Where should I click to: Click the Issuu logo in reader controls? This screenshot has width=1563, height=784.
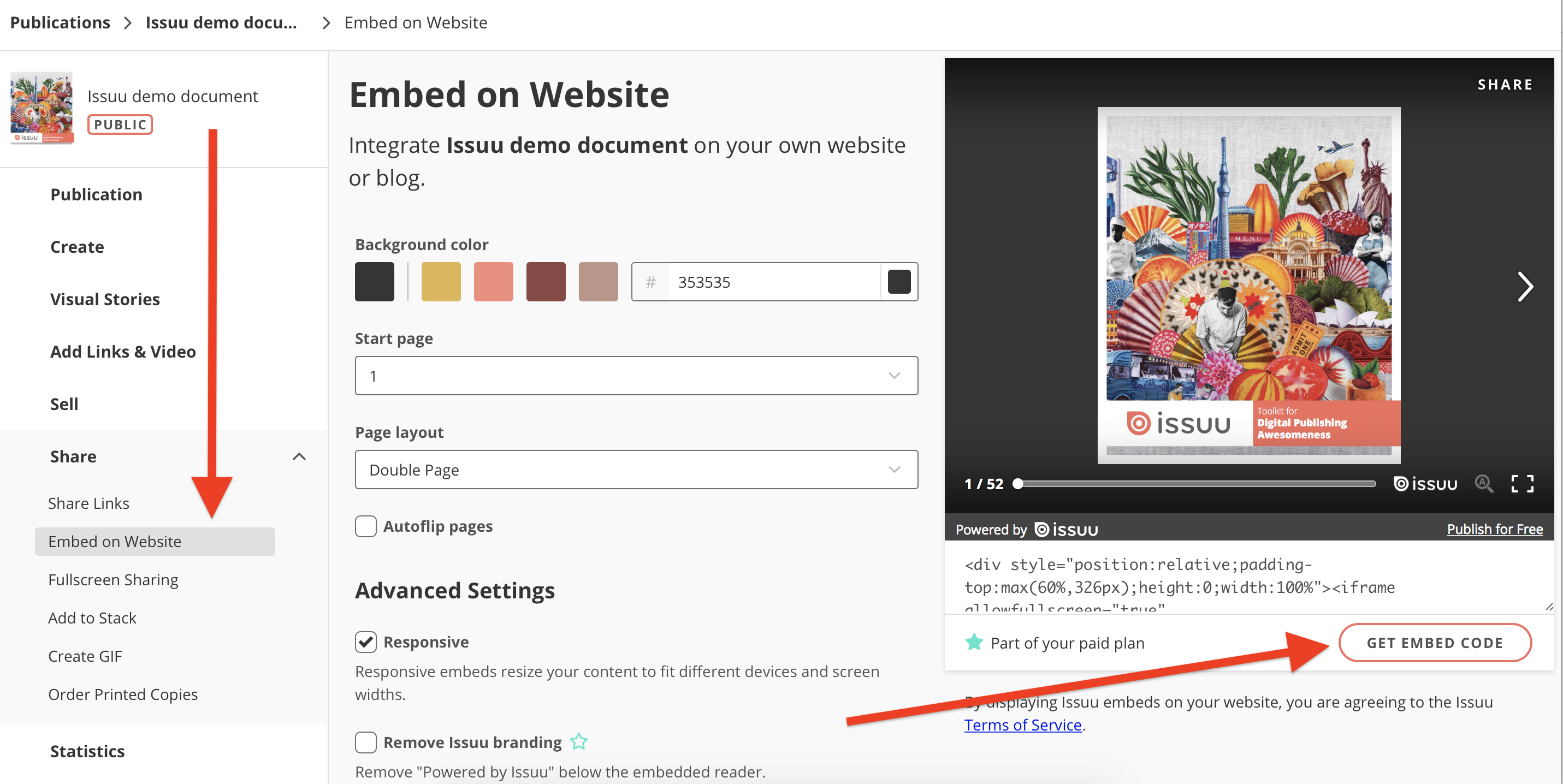point(1425,484)
